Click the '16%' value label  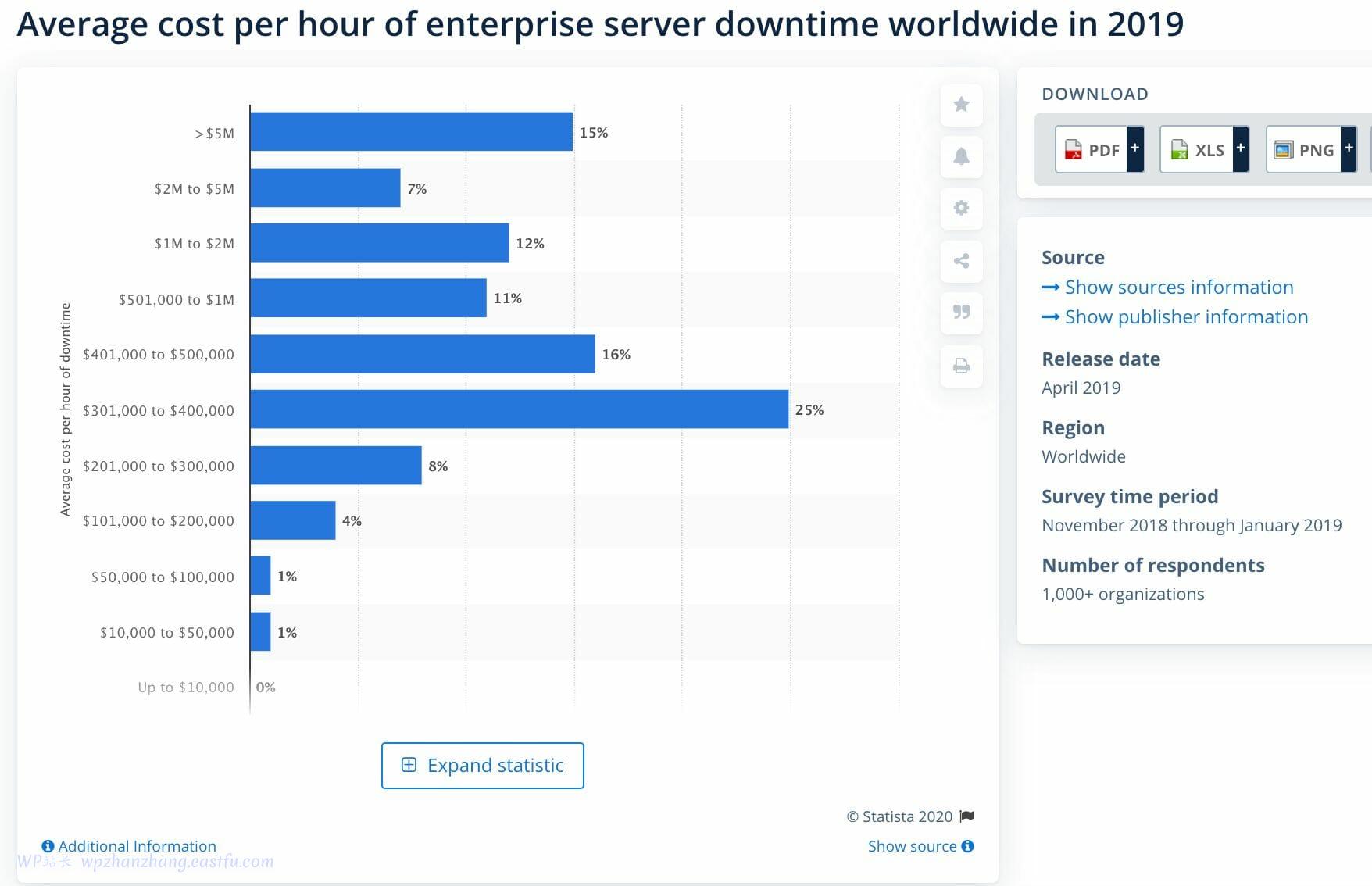(x=616, y=355)
